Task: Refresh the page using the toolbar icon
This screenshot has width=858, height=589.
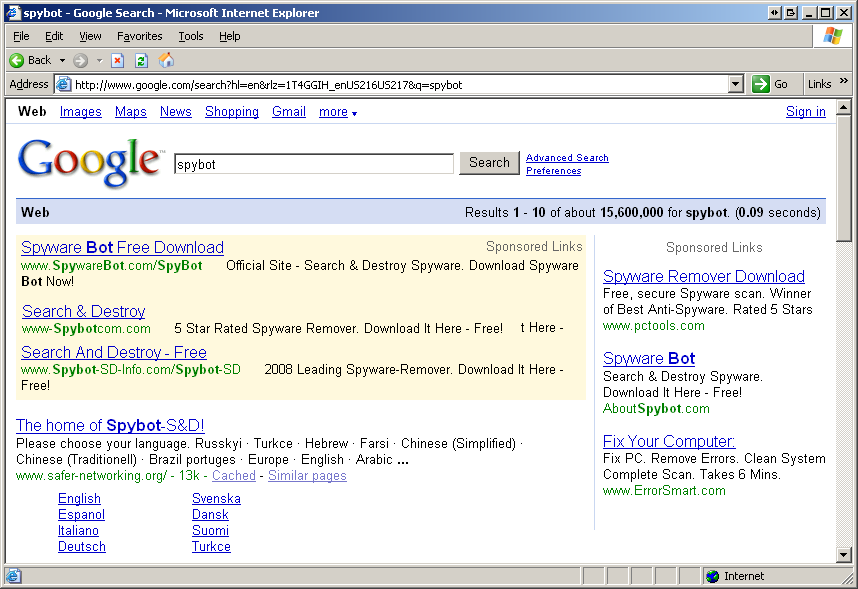Action: coord(141,60)
